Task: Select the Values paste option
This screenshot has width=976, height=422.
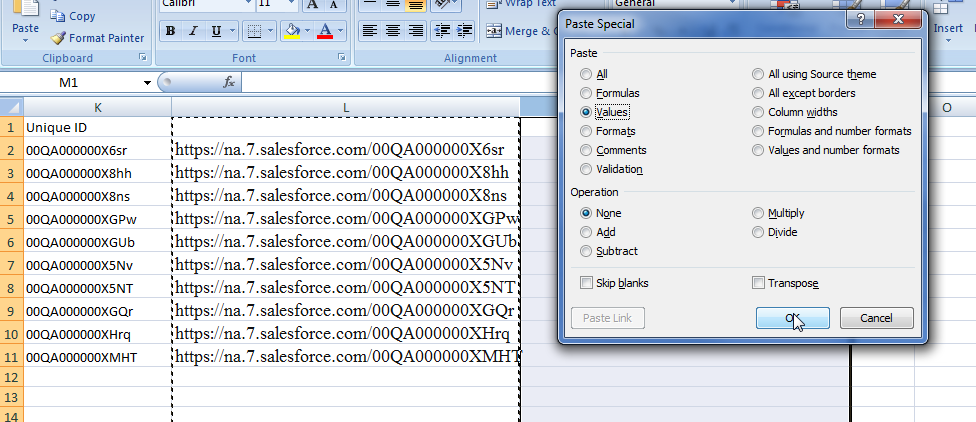Action: pos(586,112)
